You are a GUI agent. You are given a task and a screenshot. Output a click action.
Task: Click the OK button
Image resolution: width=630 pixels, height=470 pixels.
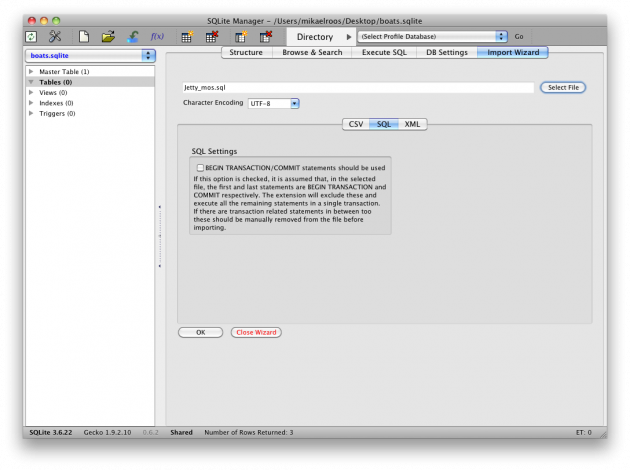click(200, 332)
